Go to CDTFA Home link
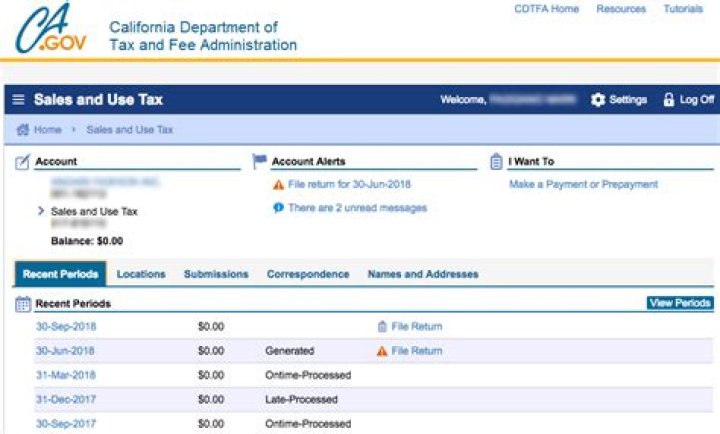The width and height of the screenshot is (720, 434). 546,9
